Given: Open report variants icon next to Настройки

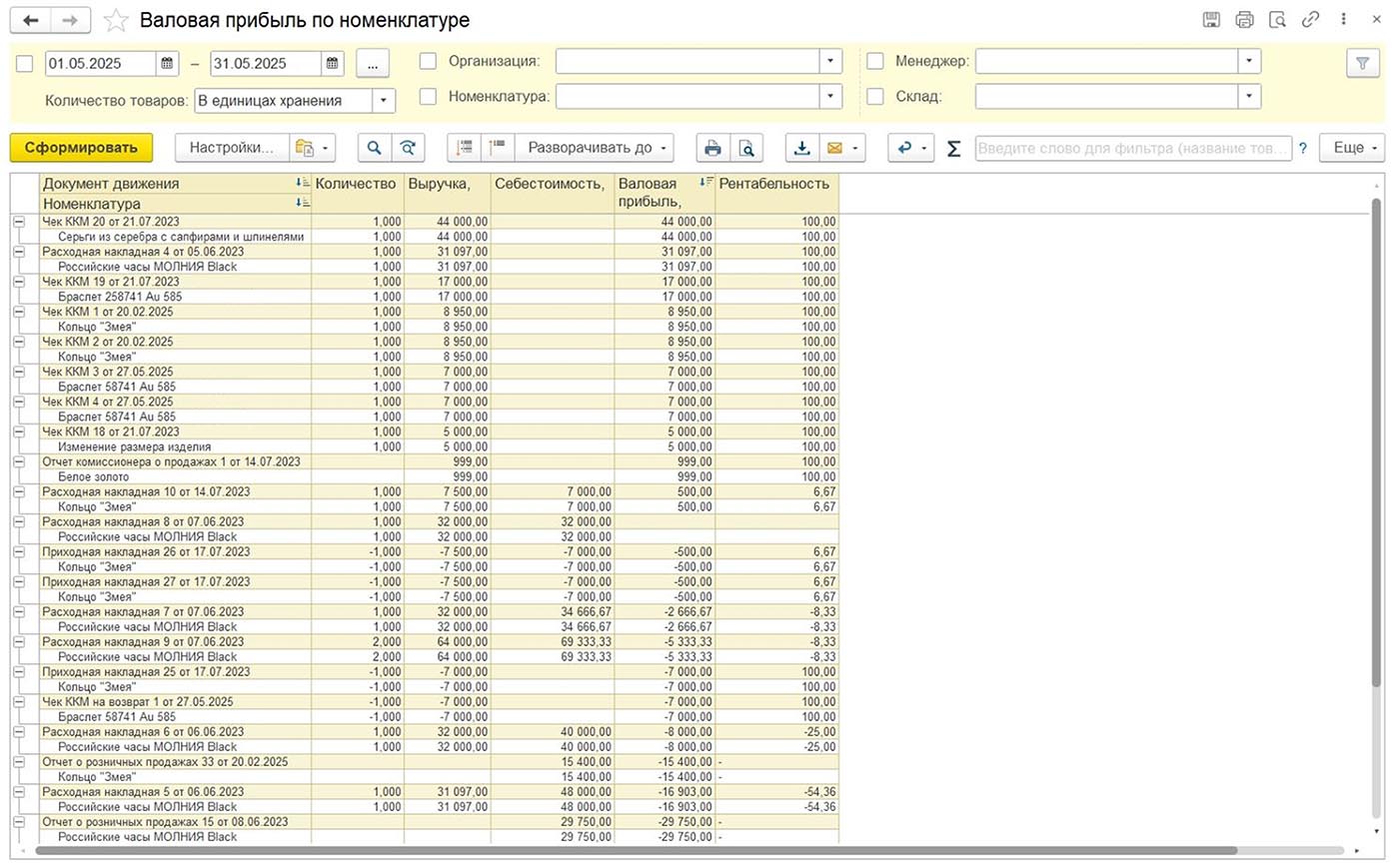Looking at the screenshot, I should (x=305, y=148).
